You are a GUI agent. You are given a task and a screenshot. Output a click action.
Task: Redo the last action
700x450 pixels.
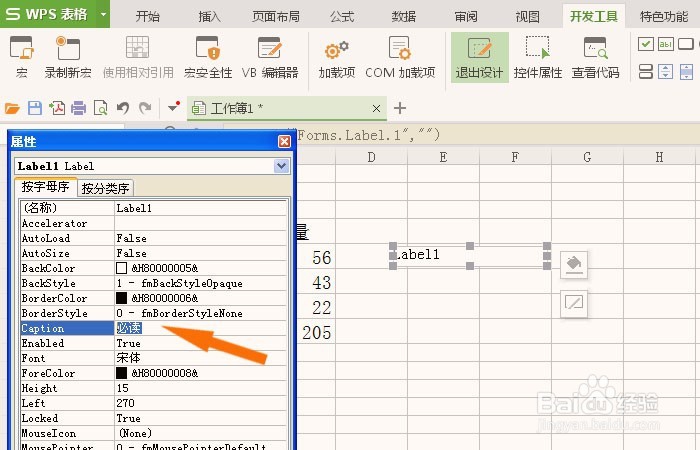[x=145, y=108]
